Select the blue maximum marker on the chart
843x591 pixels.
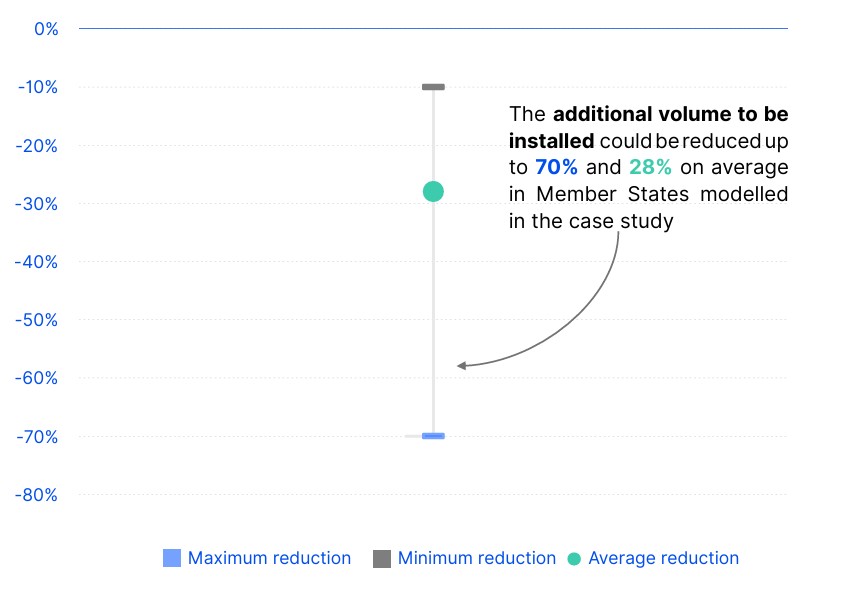coord(433,436)
